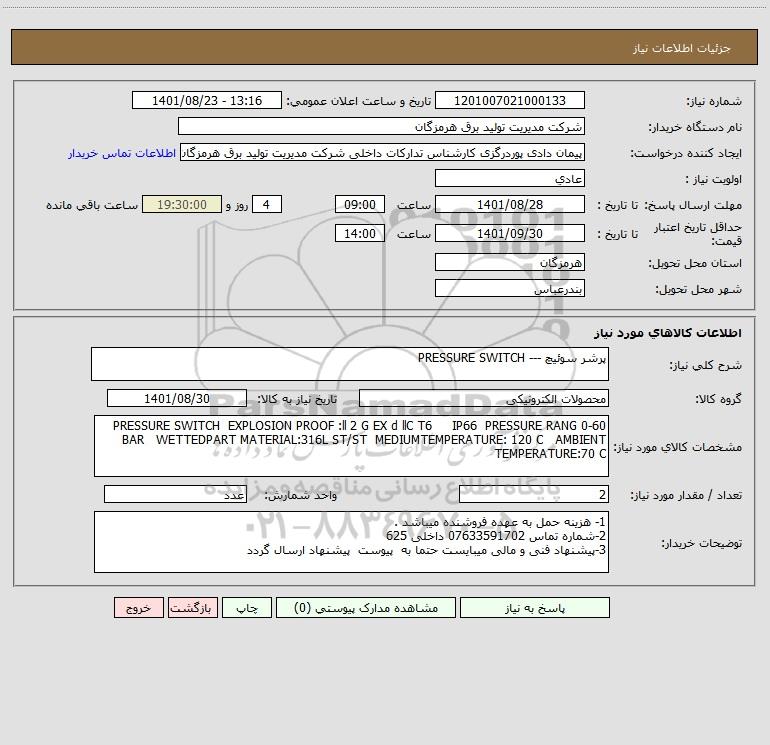The image size is (770, 745).
Task: Click the label مهلت ارسال پاسخ
Action: point(693,205)
